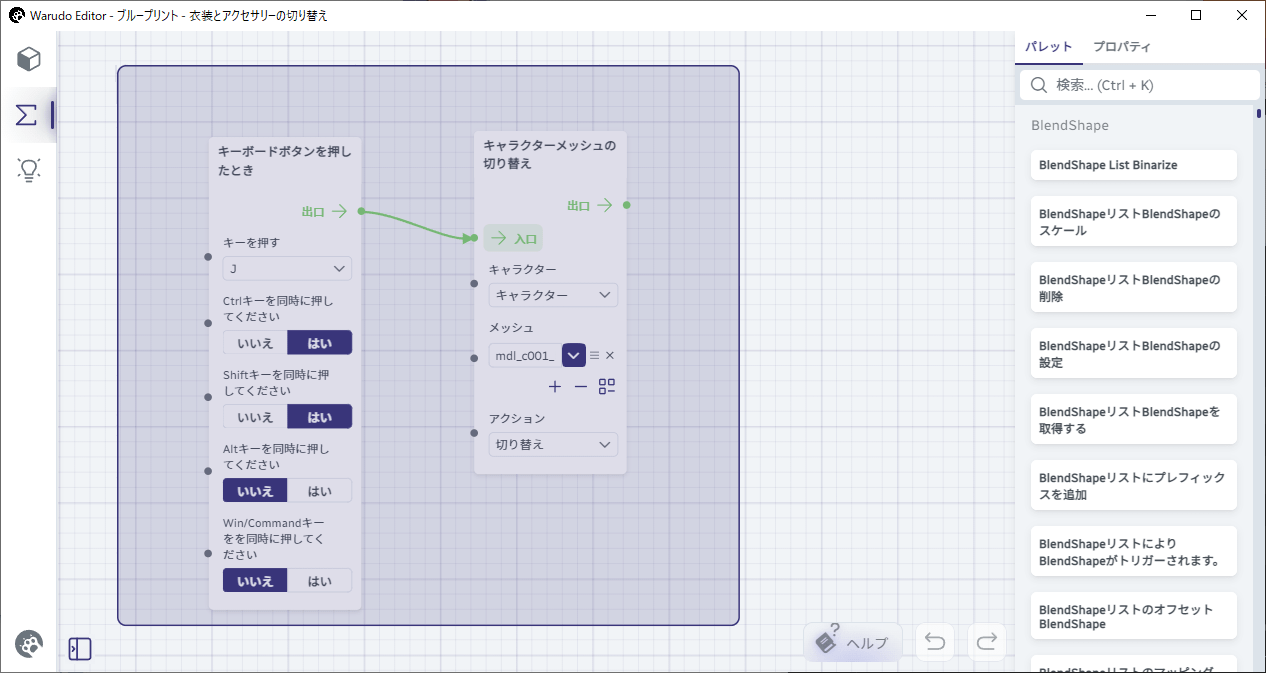Viewport: 1266px width, 673px height.
Task: Click the undo arrow button
Action: [x=935, y=642]
